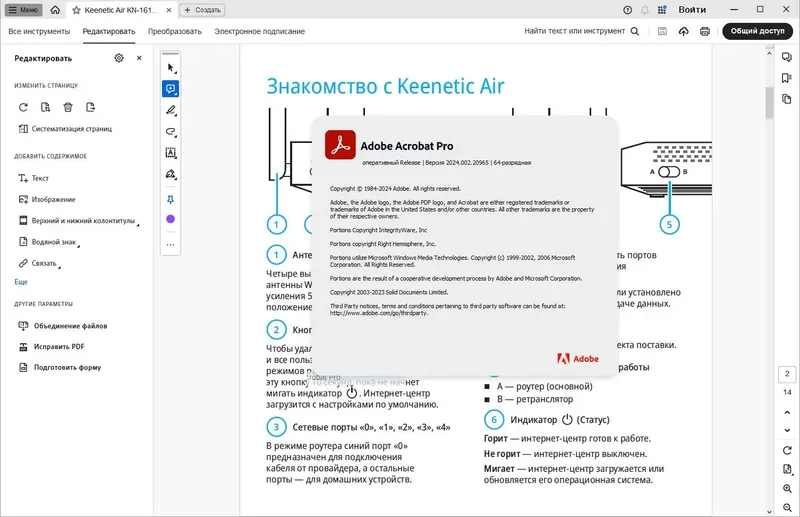The image size is (800, 517).
Task: Go to the Home icon
Action: click(55, 10)
